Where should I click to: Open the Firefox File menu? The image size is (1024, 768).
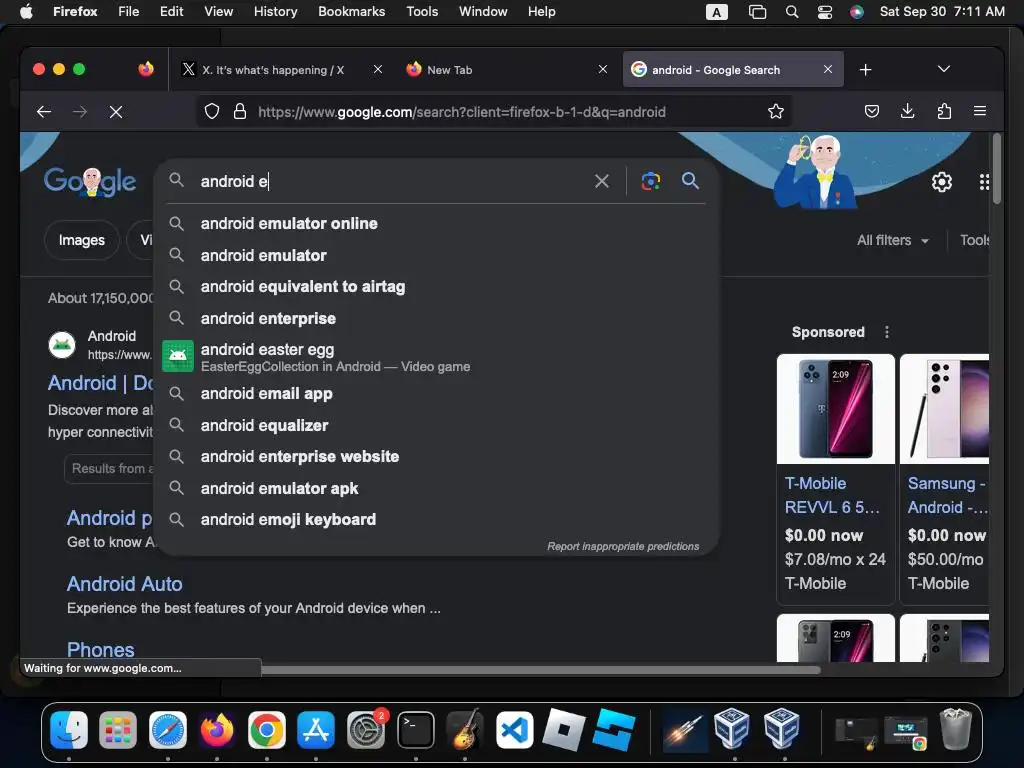point(129,12)
